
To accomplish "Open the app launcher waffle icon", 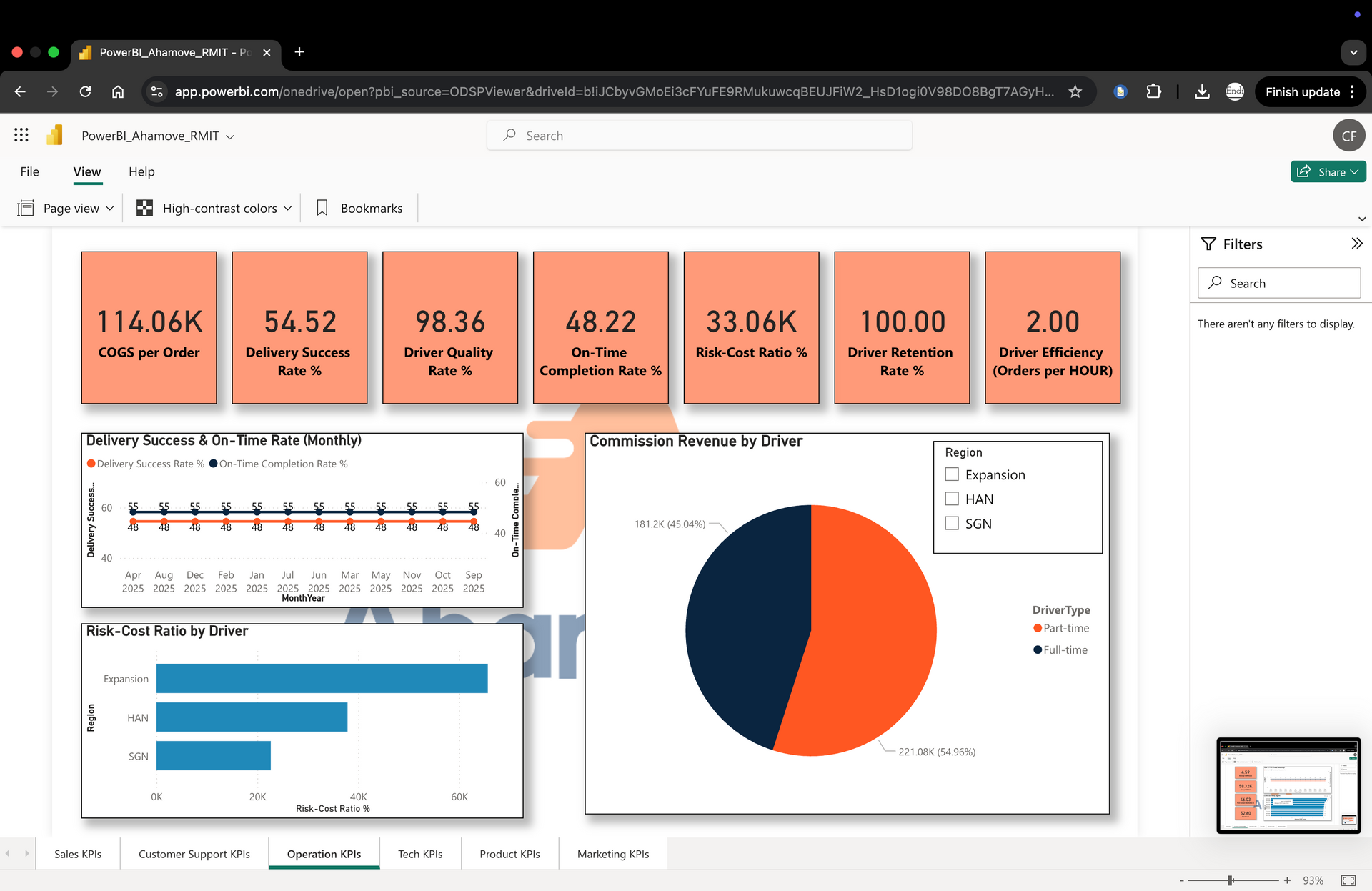I will [21, 135].
